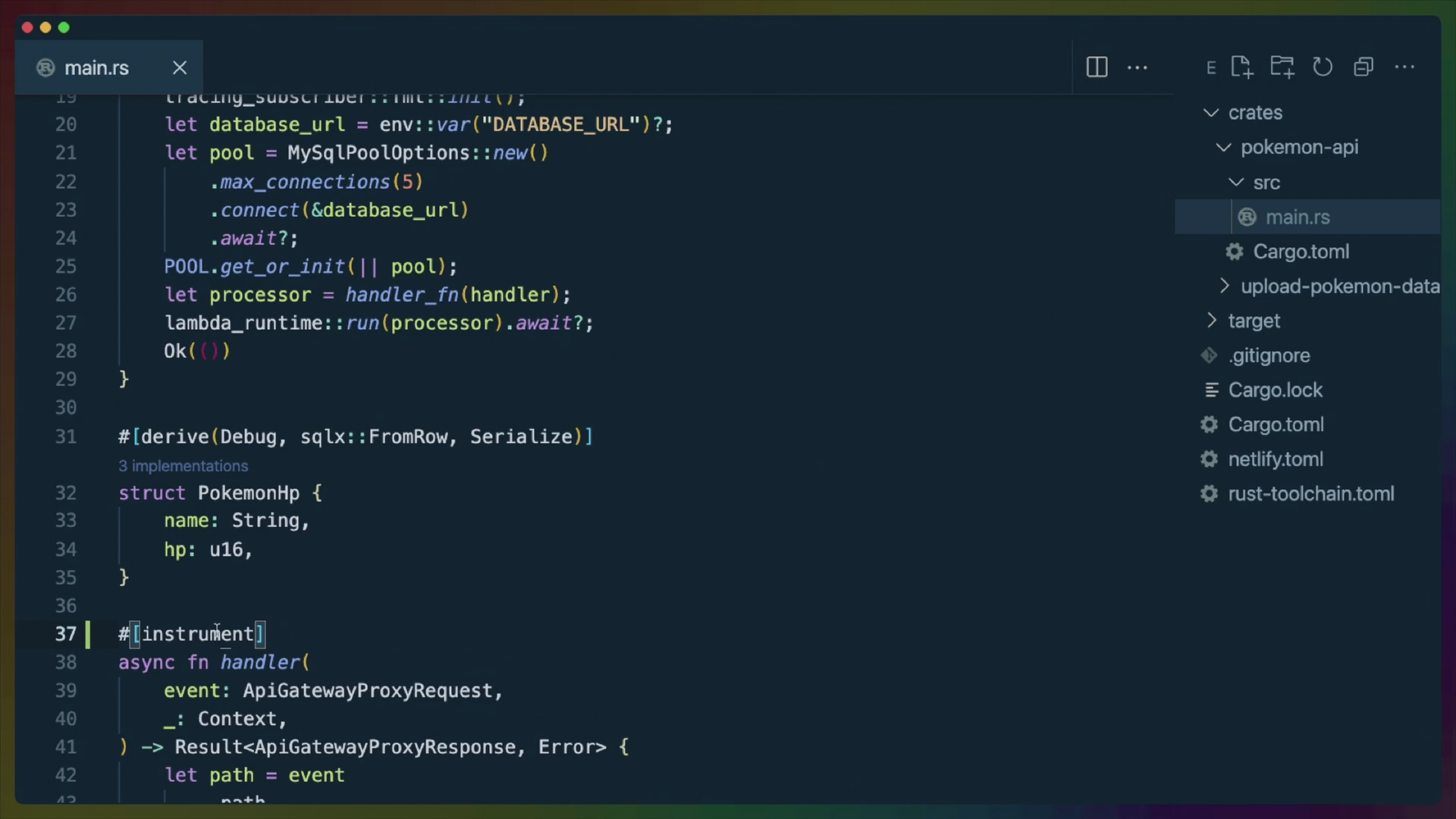Toggle the split editor layout

(x=1097, y=67)
